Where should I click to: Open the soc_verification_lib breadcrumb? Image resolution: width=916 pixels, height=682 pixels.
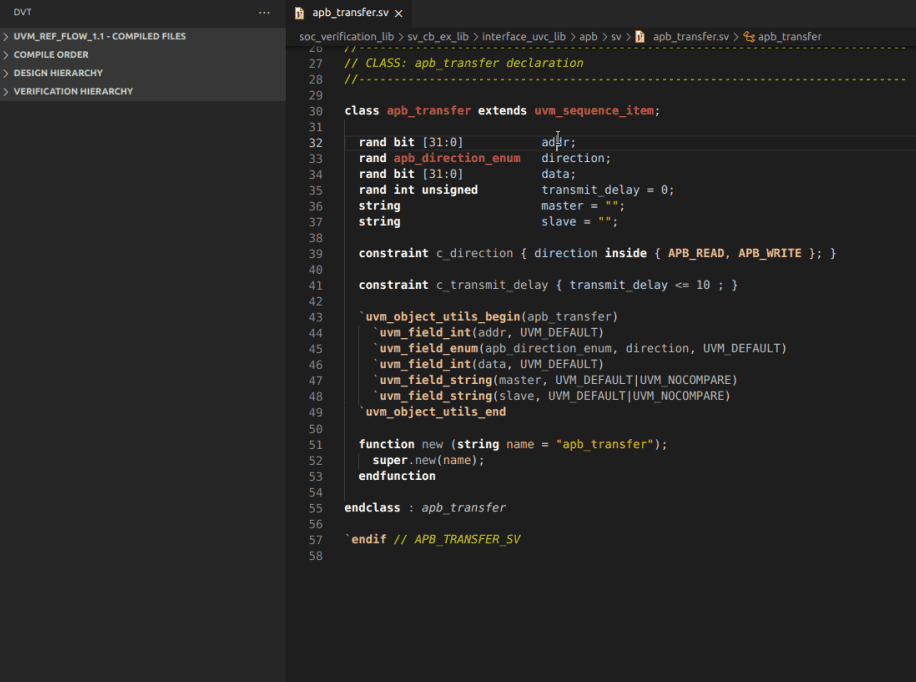click(346, 37)
